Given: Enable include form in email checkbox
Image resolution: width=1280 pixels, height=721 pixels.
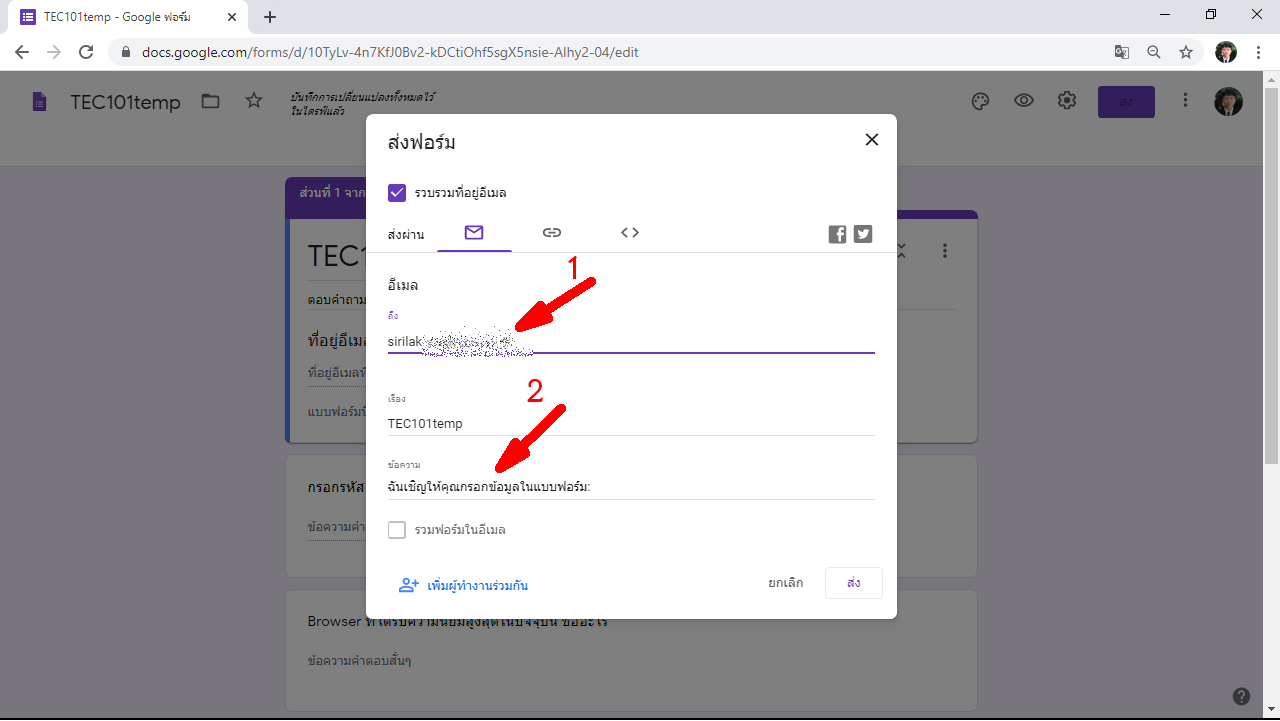Looking at the screenshot, I should coord(397,530).
